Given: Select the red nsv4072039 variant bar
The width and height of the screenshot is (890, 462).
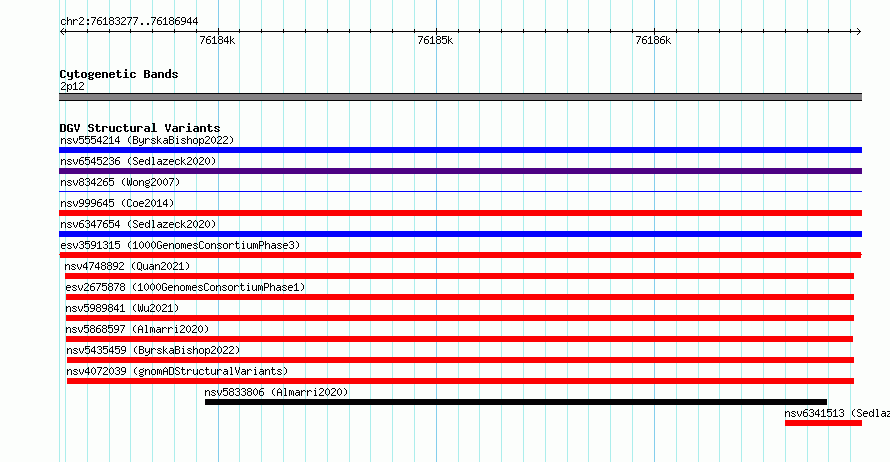Looking at the screenshot, I should [x=460, y=381].
